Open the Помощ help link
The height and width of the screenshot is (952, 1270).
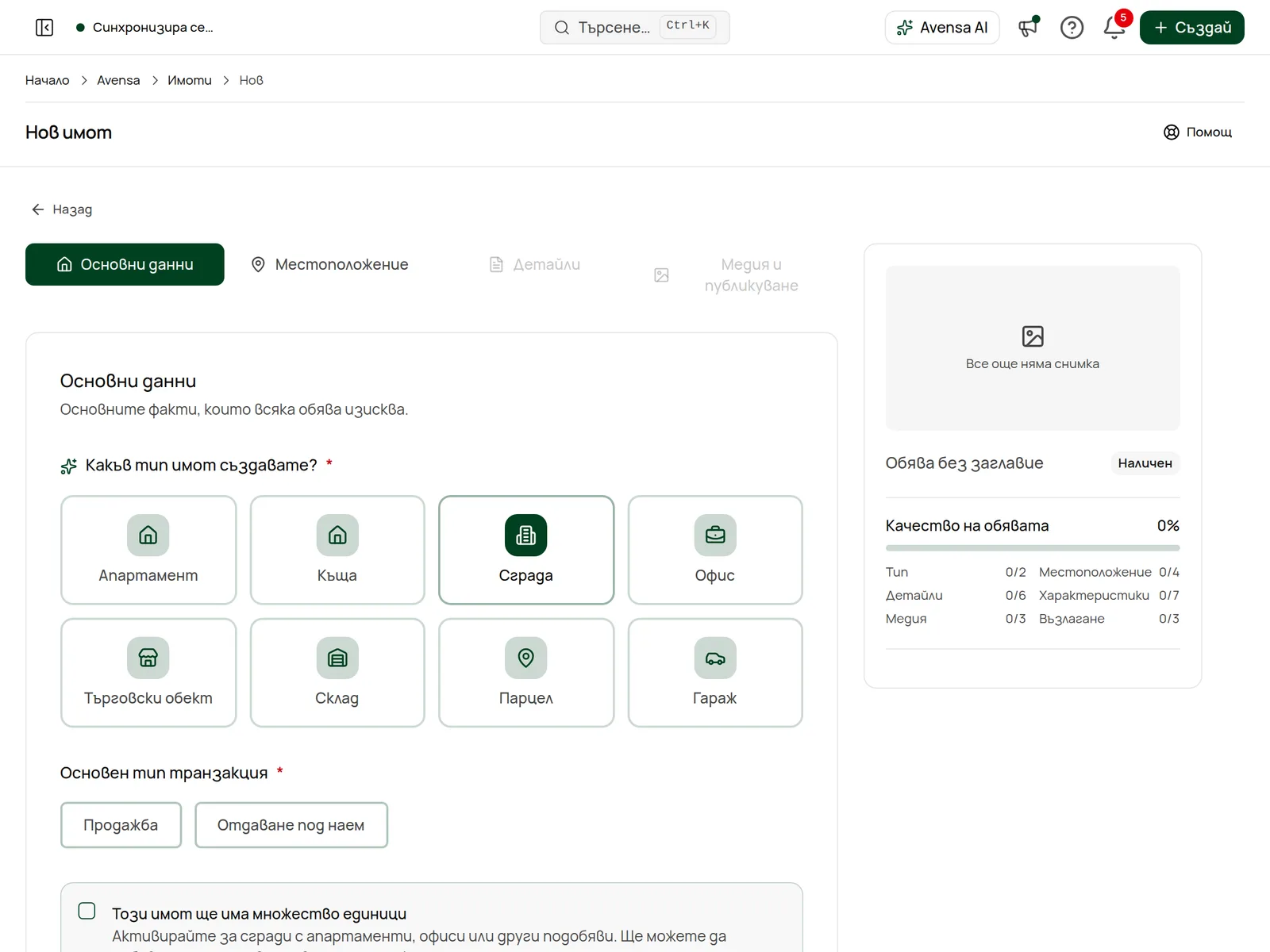(1198, 132)
